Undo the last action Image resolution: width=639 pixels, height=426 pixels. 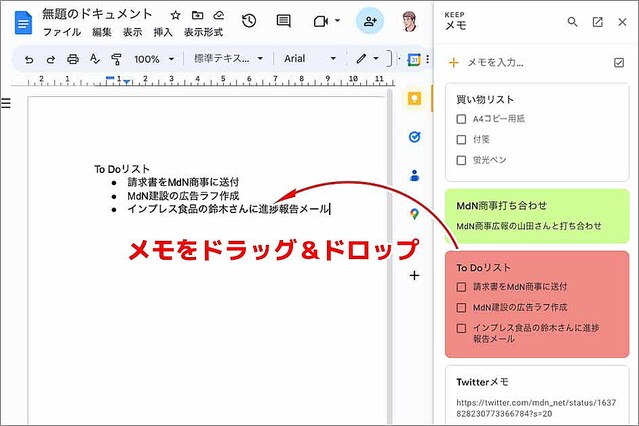point(29,60)
